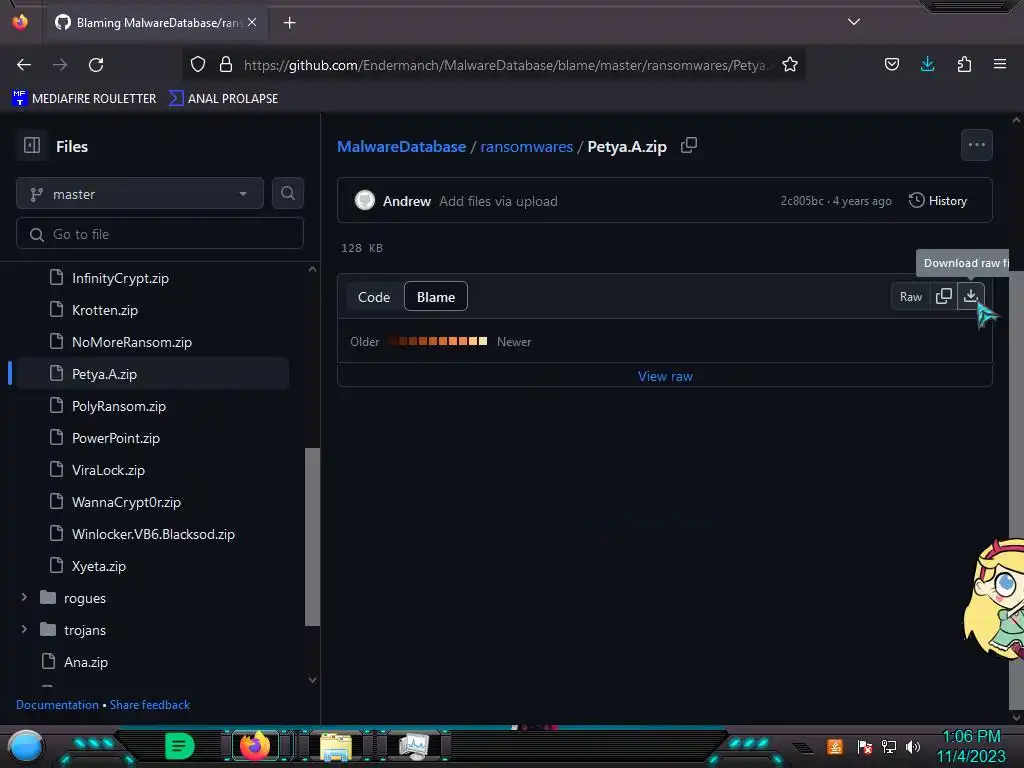Viewport: 1024px width, 768px height.
Task: Open the History link
Action: tap(938, 200)
